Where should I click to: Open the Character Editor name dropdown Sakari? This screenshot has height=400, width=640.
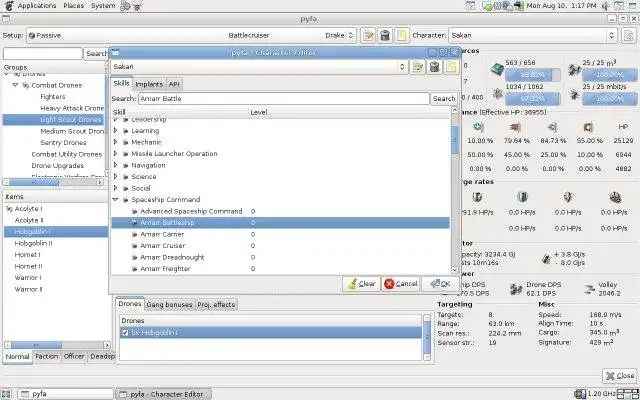[x=259, y=67]
